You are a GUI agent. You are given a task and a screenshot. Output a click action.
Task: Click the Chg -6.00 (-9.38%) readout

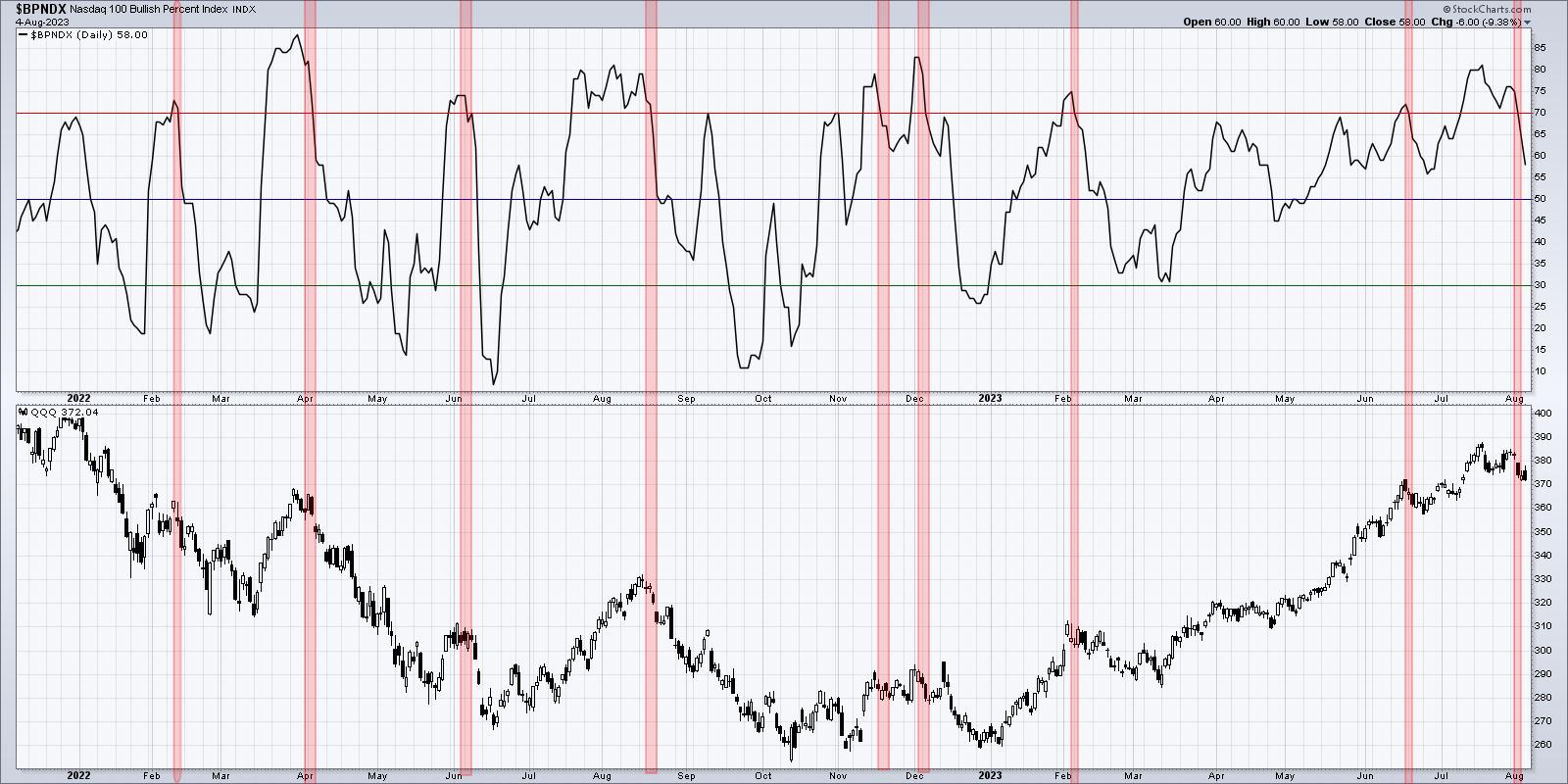[1476, 22]
